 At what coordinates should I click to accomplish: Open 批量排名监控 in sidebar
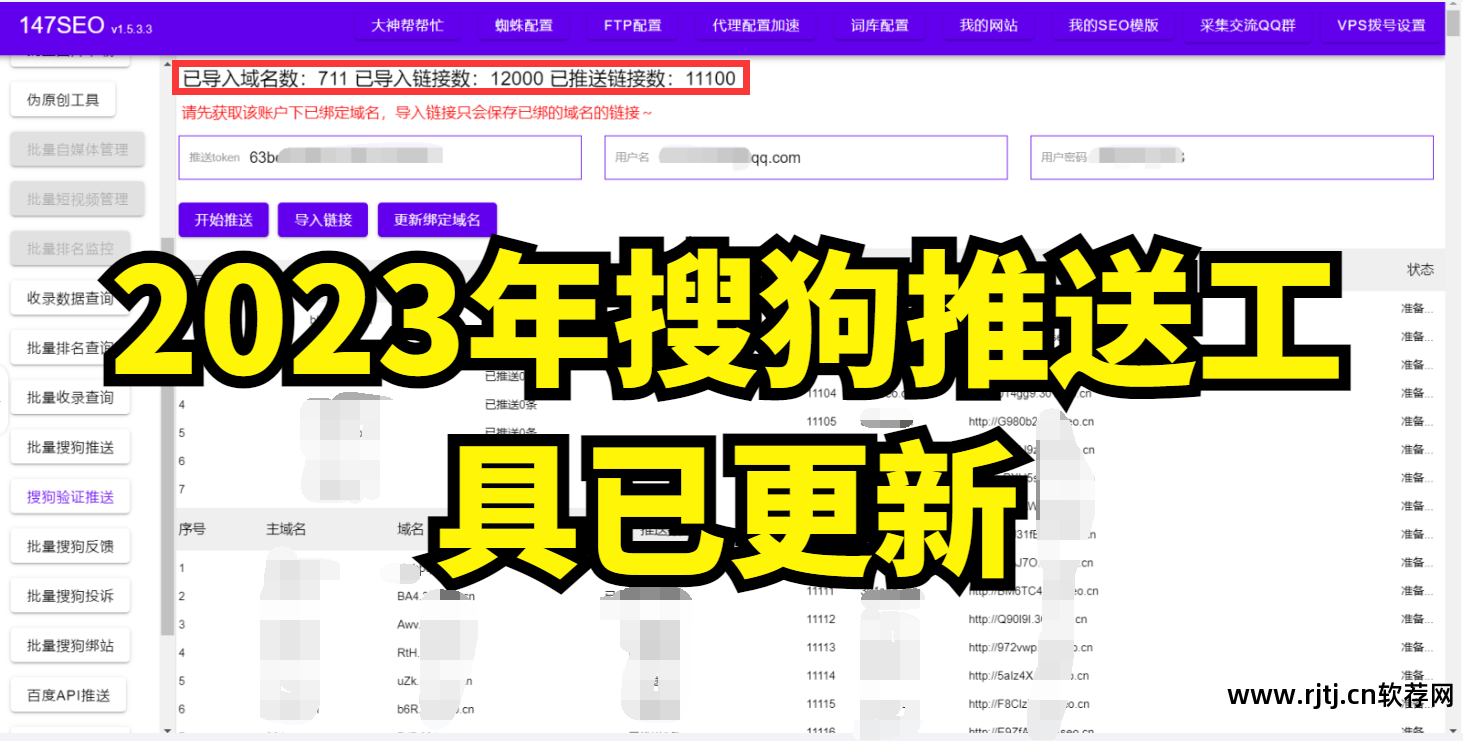click(70, 248)
